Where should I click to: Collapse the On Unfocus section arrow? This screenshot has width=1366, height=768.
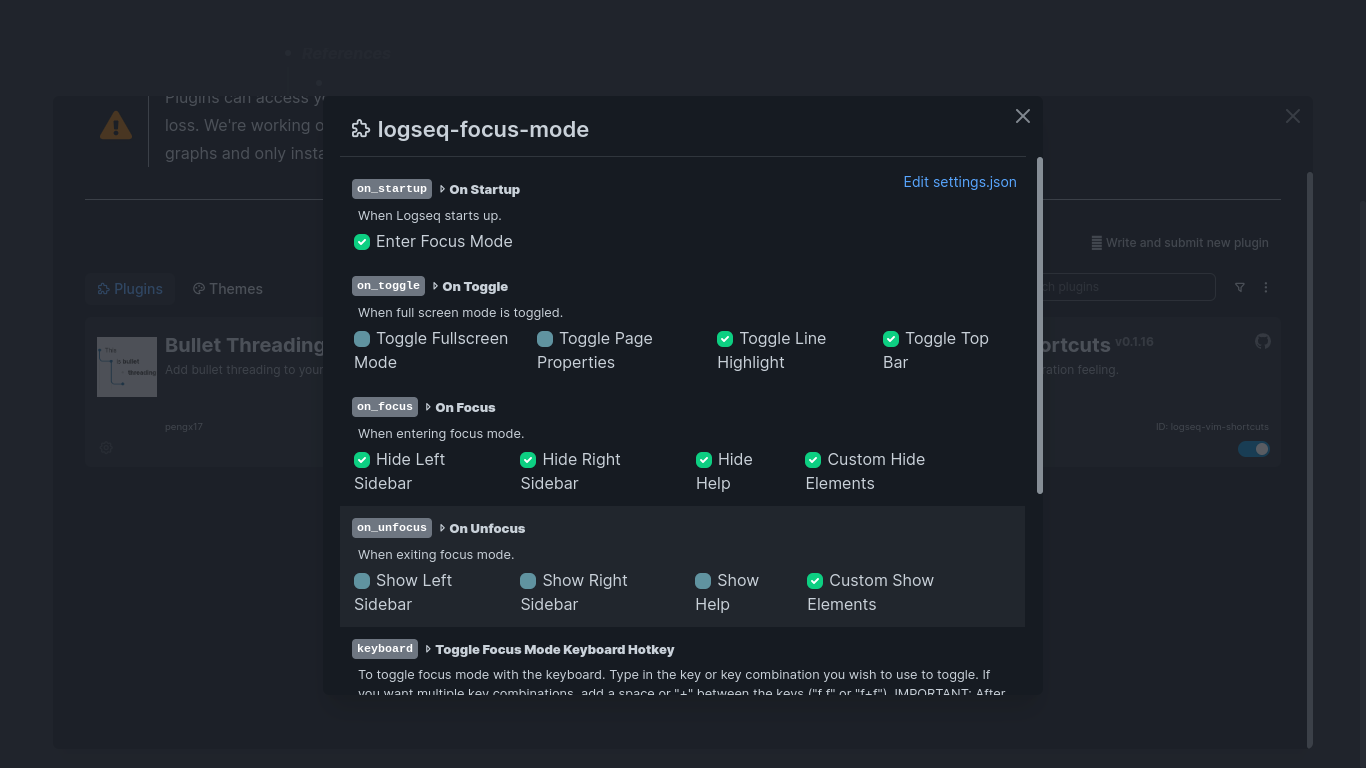point(442,528)
